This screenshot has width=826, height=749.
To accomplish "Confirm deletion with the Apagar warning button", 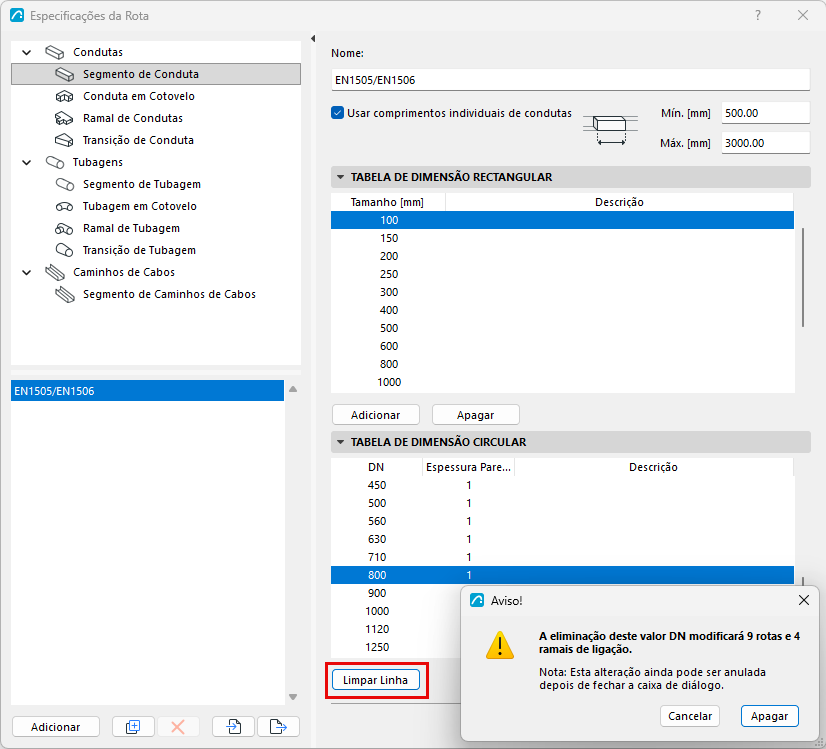I will pos(769,716).
